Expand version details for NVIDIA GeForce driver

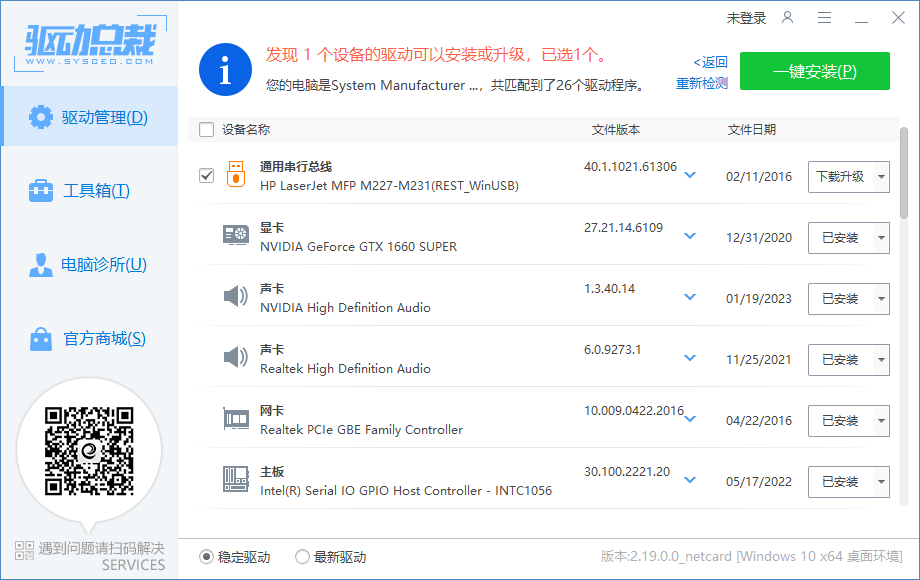[690, 237]
